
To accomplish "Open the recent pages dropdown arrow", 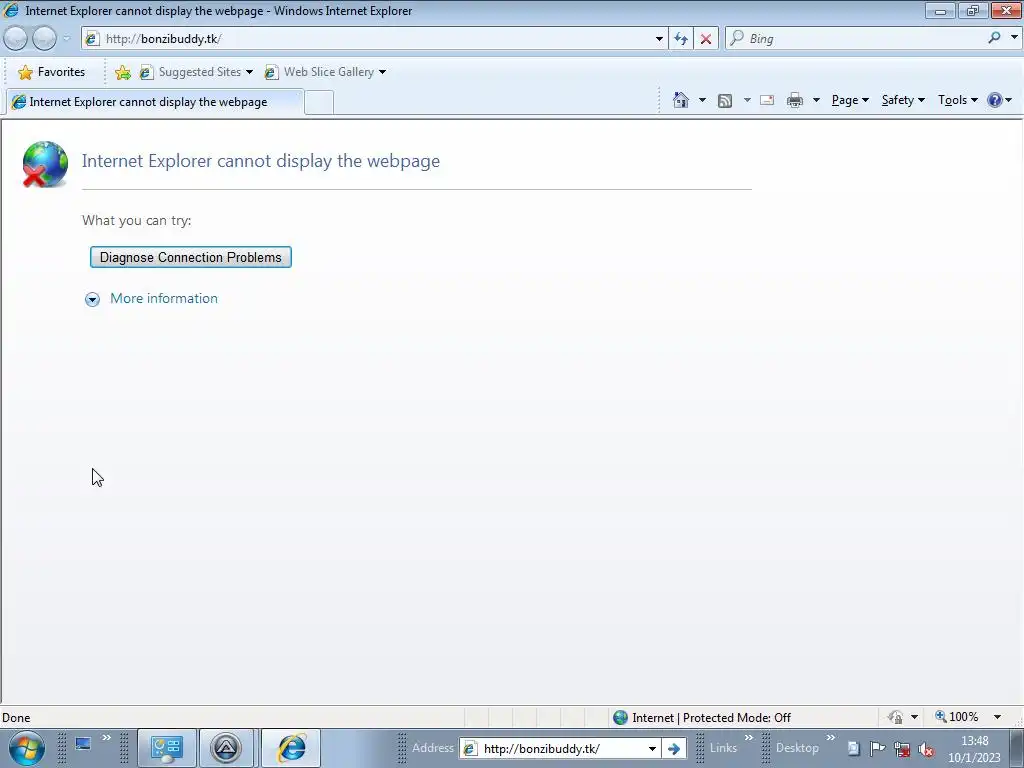I will (66, 39).
